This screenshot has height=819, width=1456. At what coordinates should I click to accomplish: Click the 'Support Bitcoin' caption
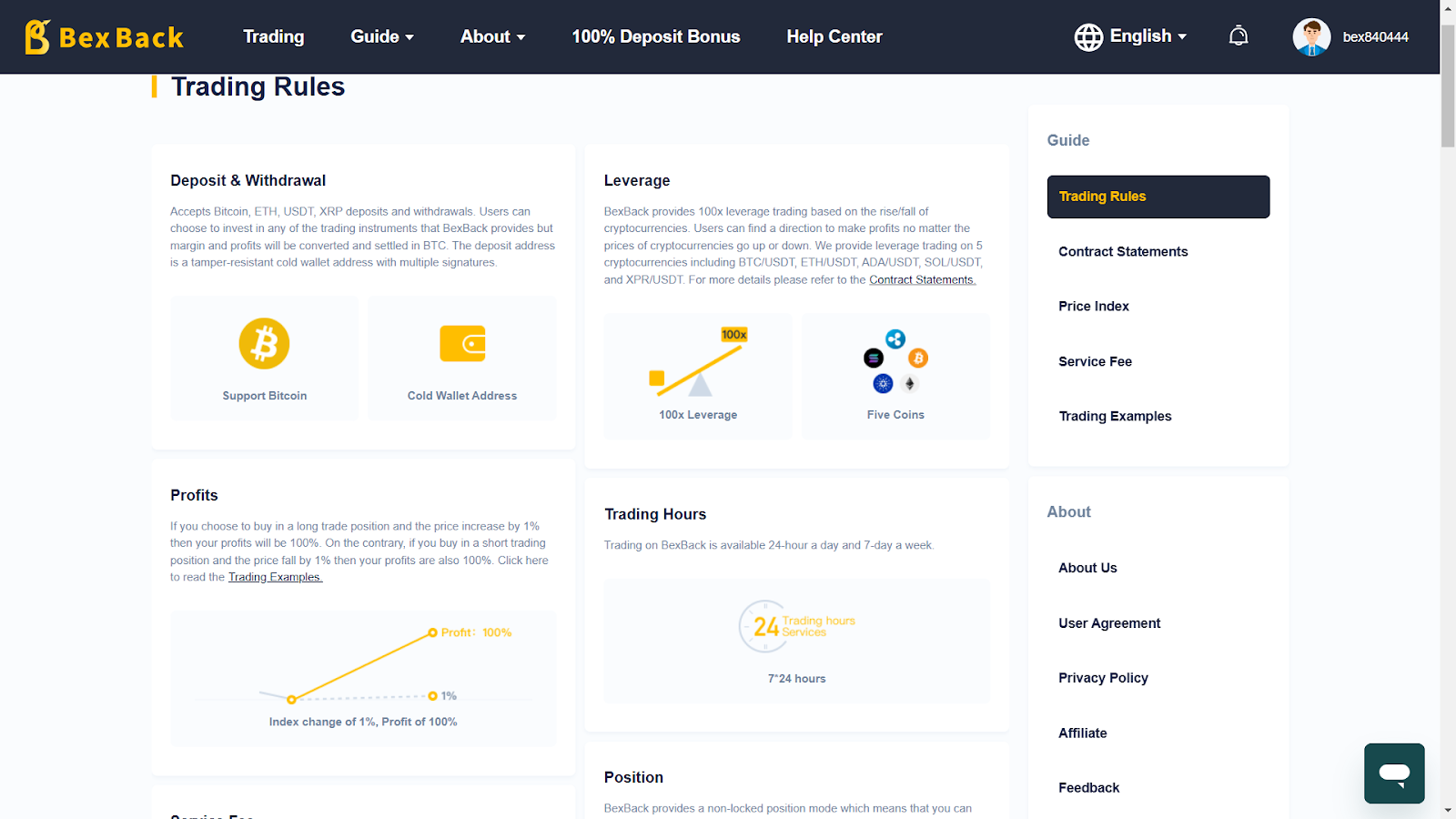click(265, 396)
